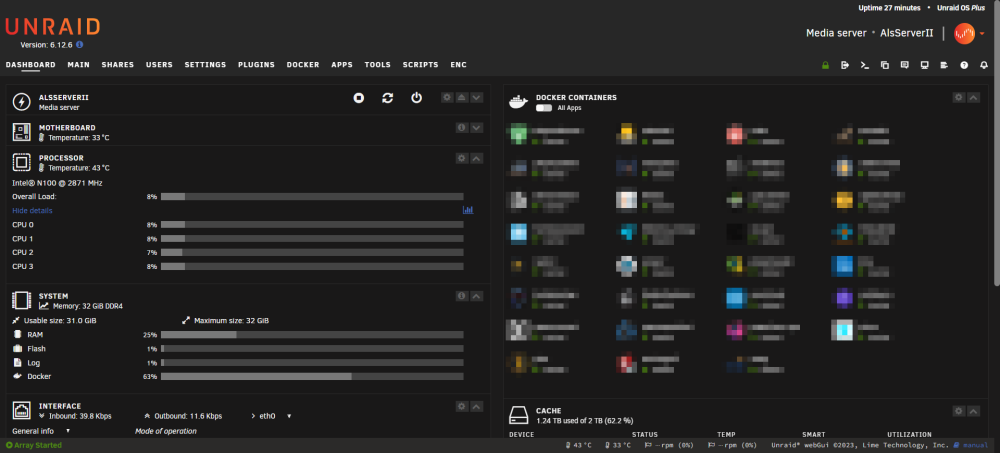The image size is (1000, 453).
Task: Open Interface panel gear settings
Action: [462, 406]
